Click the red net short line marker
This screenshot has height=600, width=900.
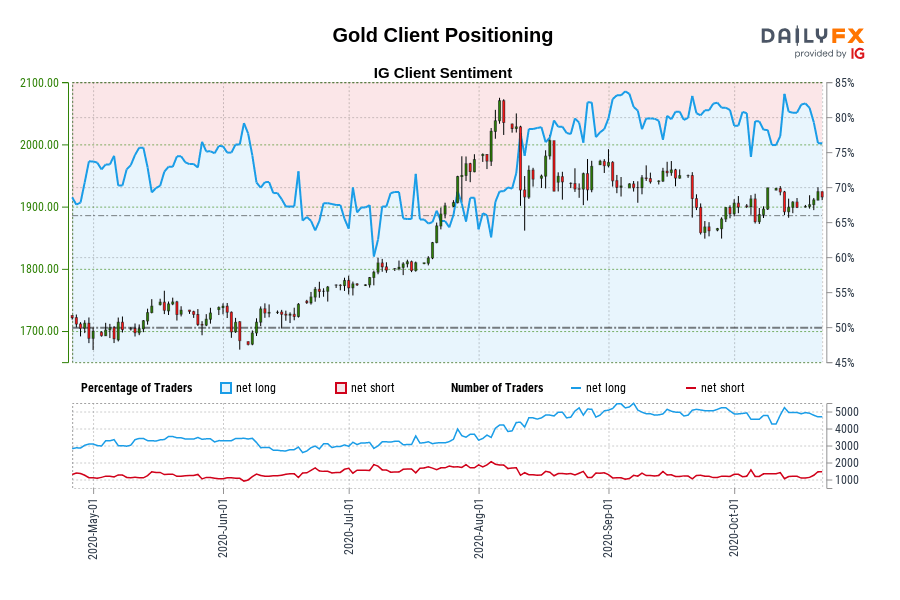(691, 389)
